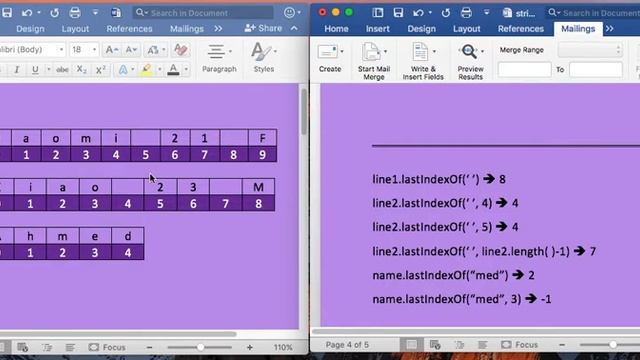The height and width of the screenshot is (360, 640).
Task: Click Draft view icon, left status bar
Action: tap(70, 347)
